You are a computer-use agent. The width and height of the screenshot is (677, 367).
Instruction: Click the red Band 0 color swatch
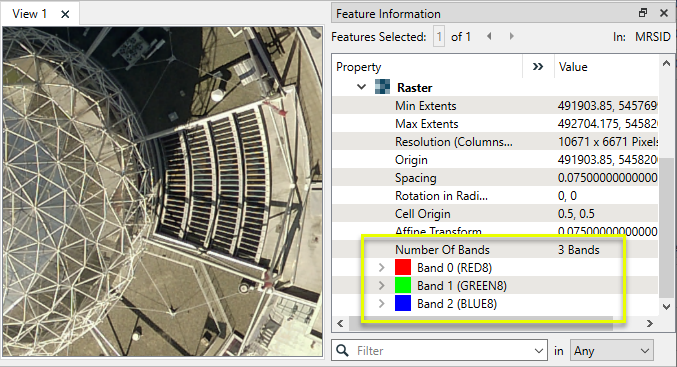click(403, 267)
